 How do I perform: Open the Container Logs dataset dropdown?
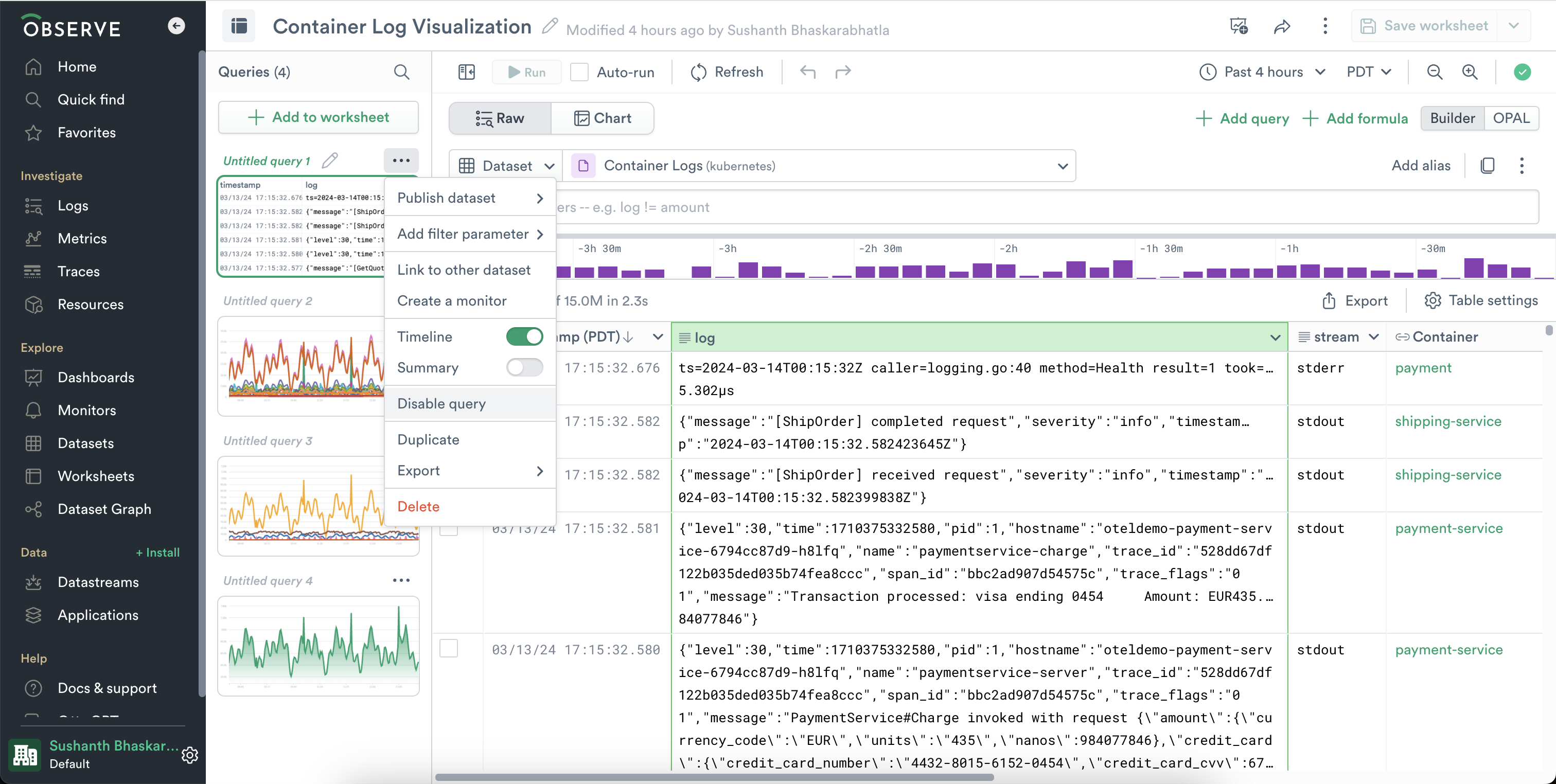click(x=820, y=166)
